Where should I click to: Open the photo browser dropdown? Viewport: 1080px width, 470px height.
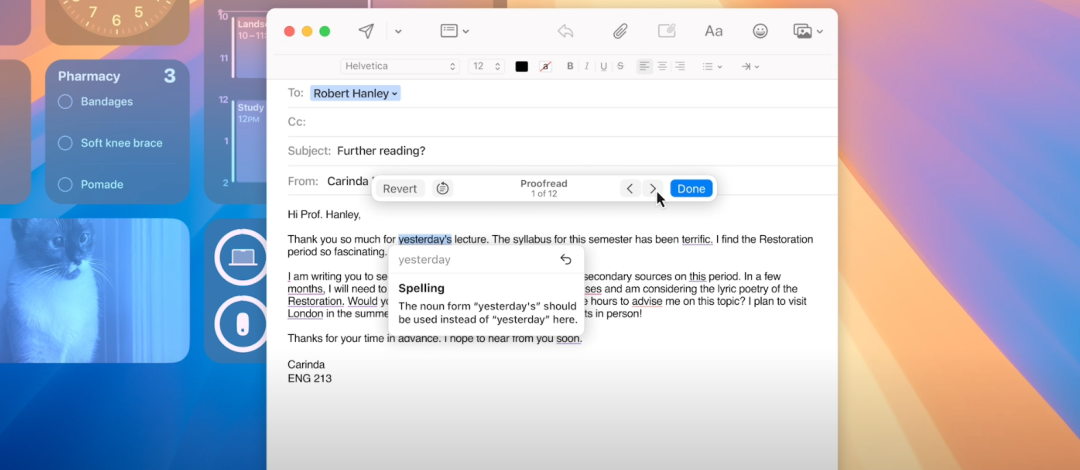click(x=807, y=31)
